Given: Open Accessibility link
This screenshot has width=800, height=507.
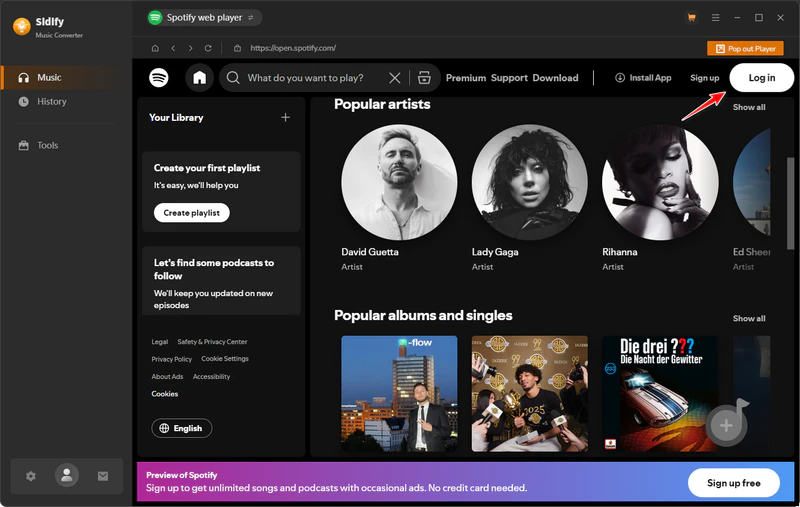Looking at the screenshot, I should [211, 376].
